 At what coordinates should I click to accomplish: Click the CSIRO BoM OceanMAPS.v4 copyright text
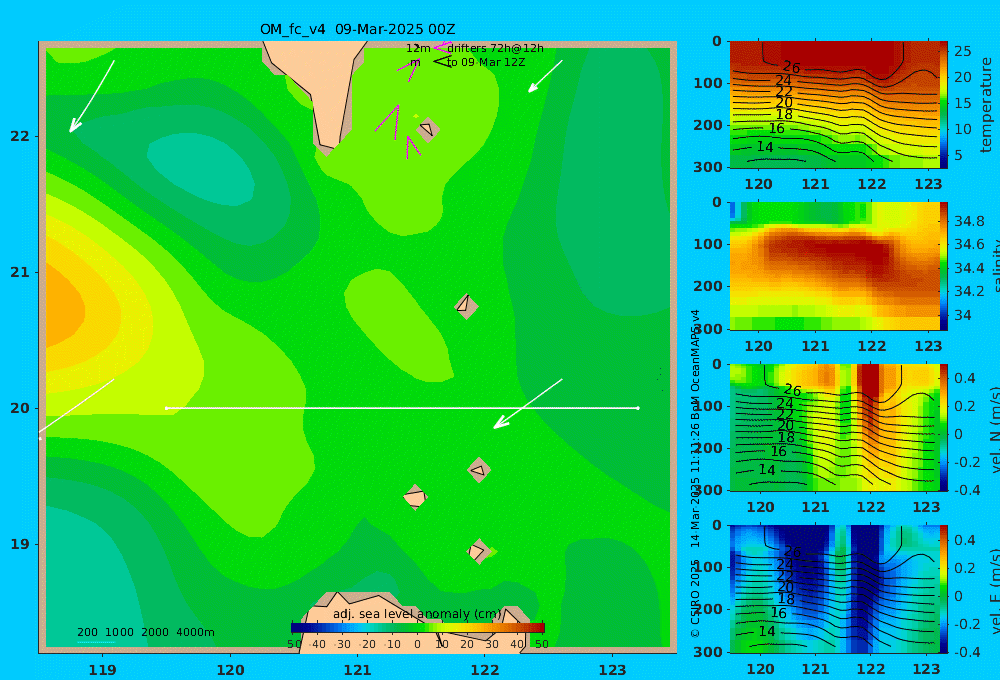point(695,473)
